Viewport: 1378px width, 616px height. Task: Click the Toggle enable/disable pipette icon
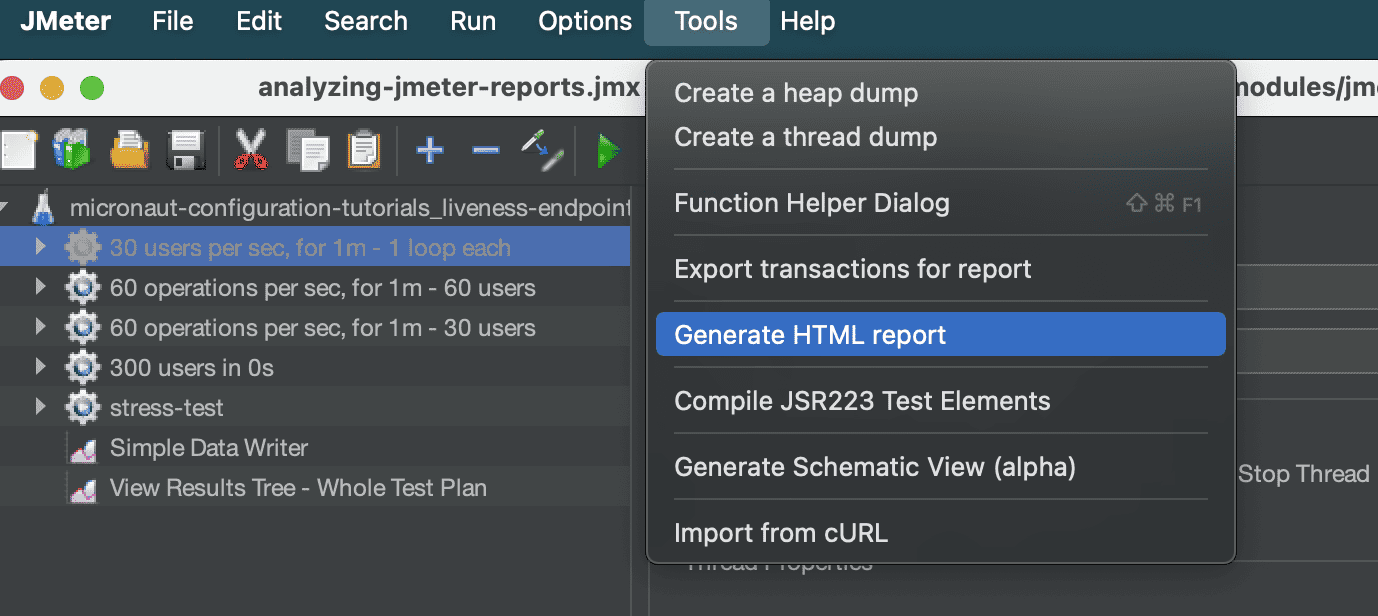[x=543, y=150]
